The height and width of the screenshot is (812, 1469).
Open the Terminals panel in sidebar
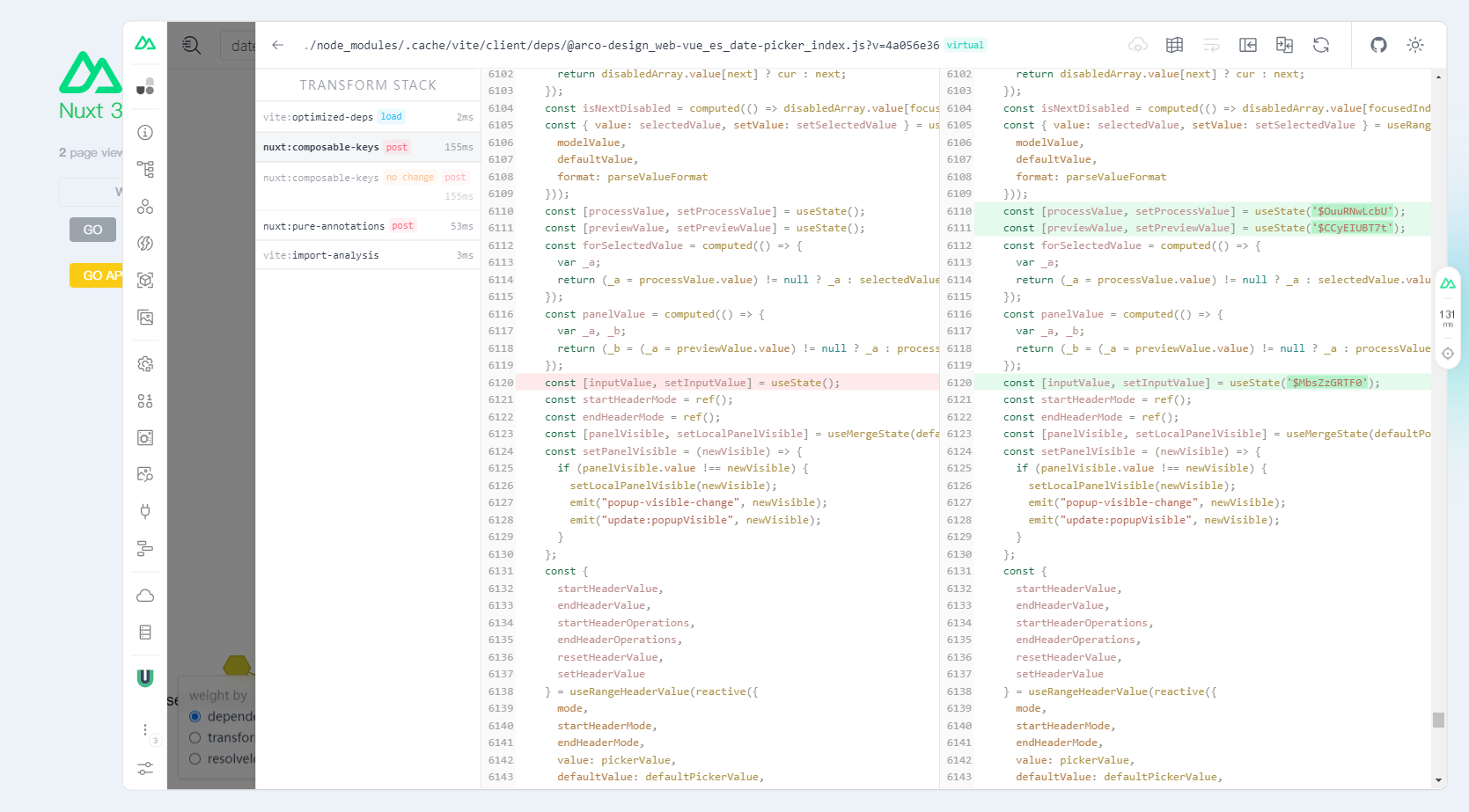pyautogui.click(x=145, y=631)
